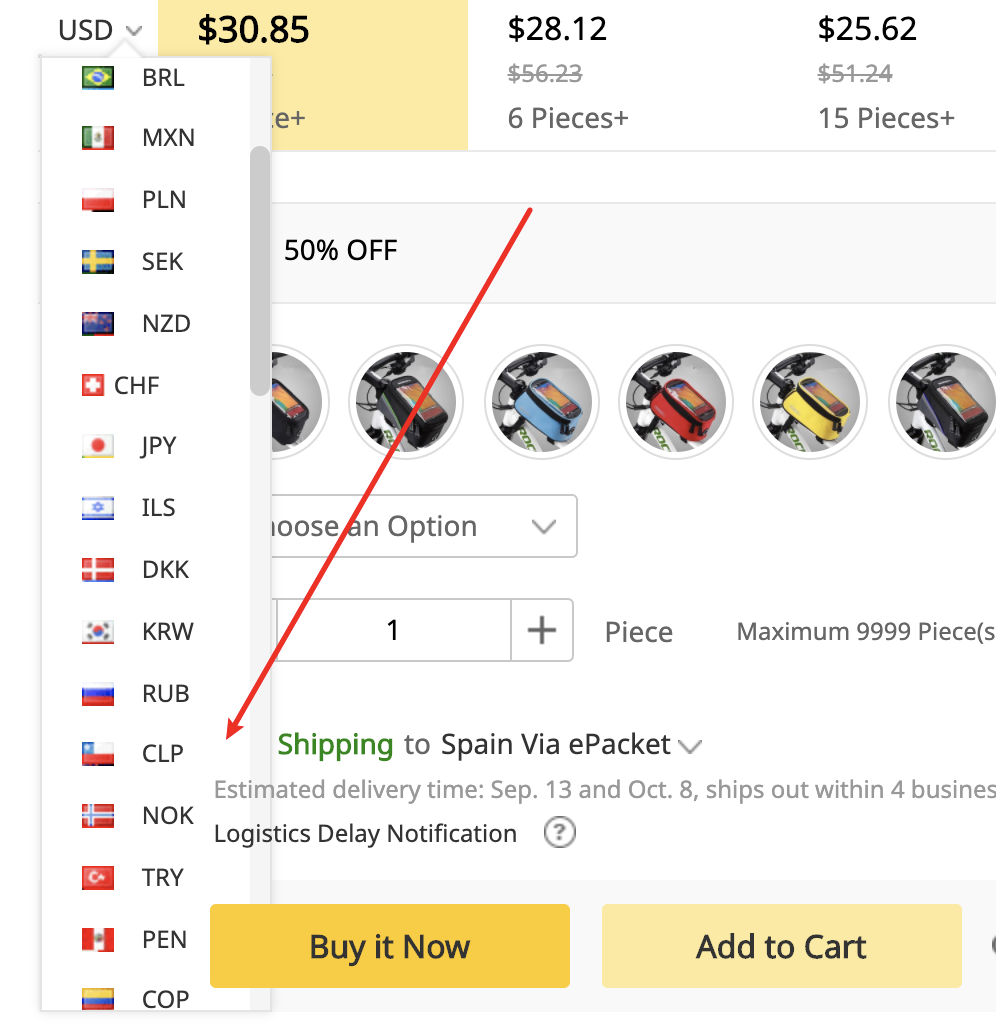Expand the Spain Via ePacket shipping chevron
The width and height of the screenshot is (996, 1032).
click(x=690, y=746)
